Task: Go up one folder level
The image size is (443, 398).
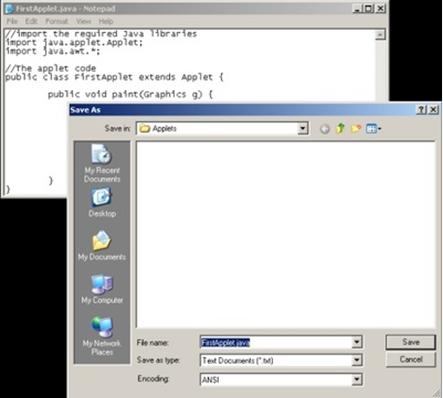Action: 340,129
